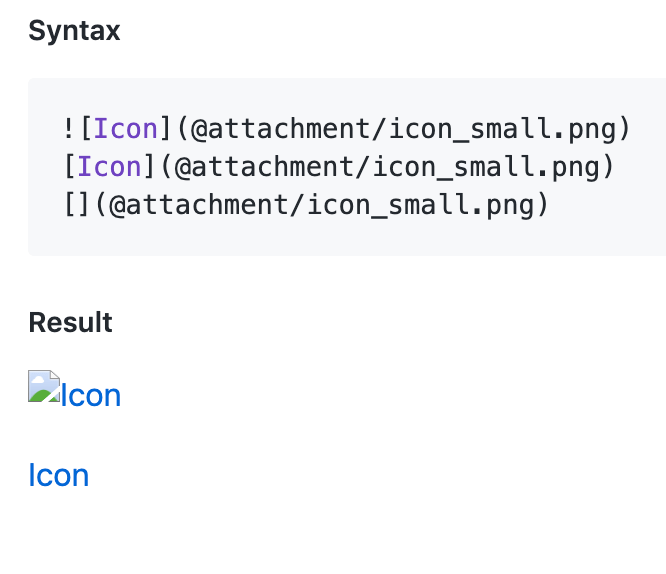666x574 pixels.
Task: Place cursor at end of second code line
Action: point(615,167)
